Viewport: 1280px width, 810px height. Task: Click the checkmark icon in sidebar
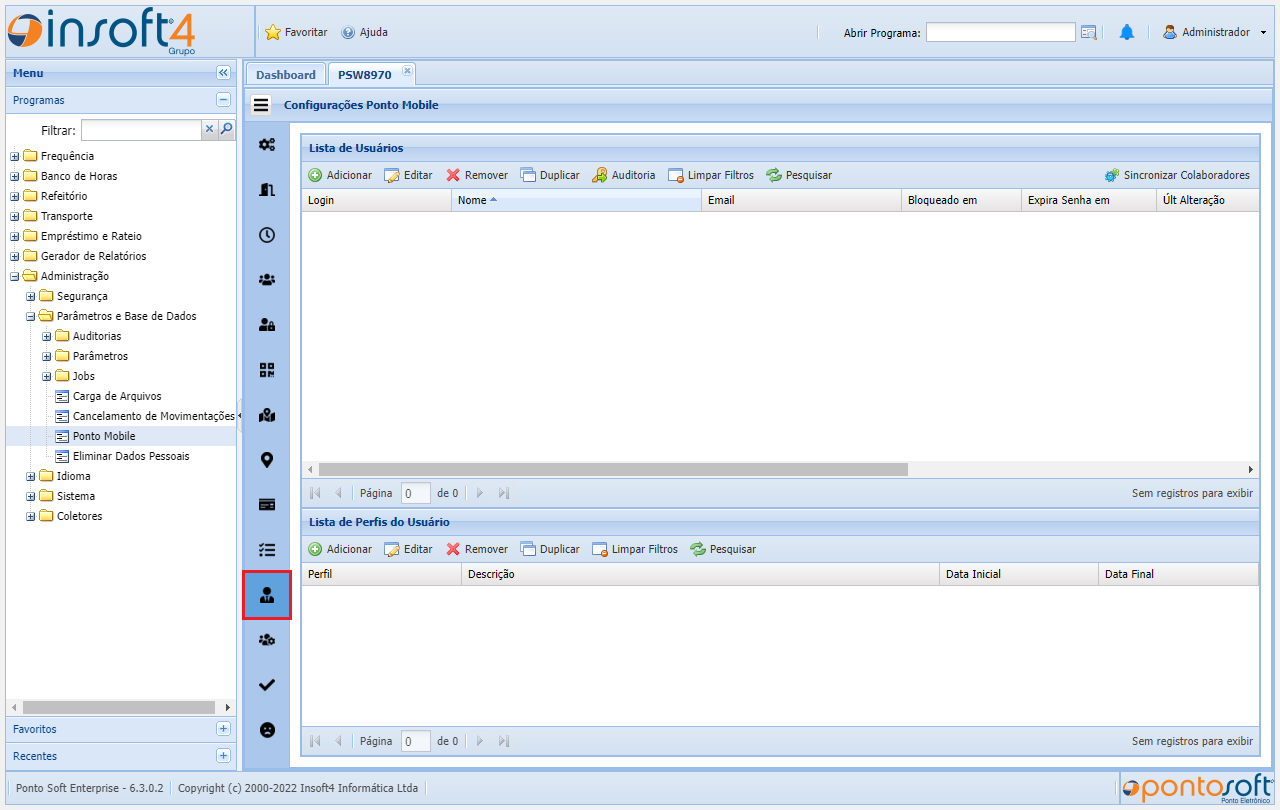click(267, 685)
